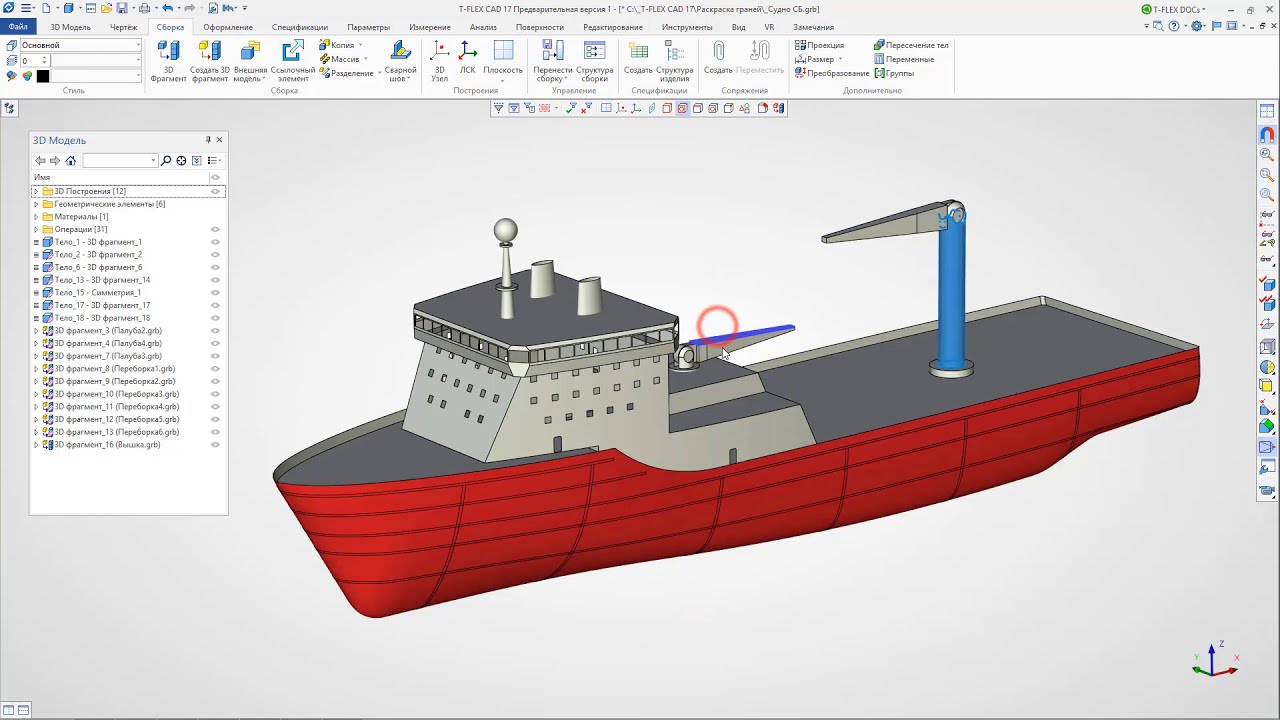Expand Материалы [1] folder
Viewport: 1280px width, 720px height.
point(36,217)
